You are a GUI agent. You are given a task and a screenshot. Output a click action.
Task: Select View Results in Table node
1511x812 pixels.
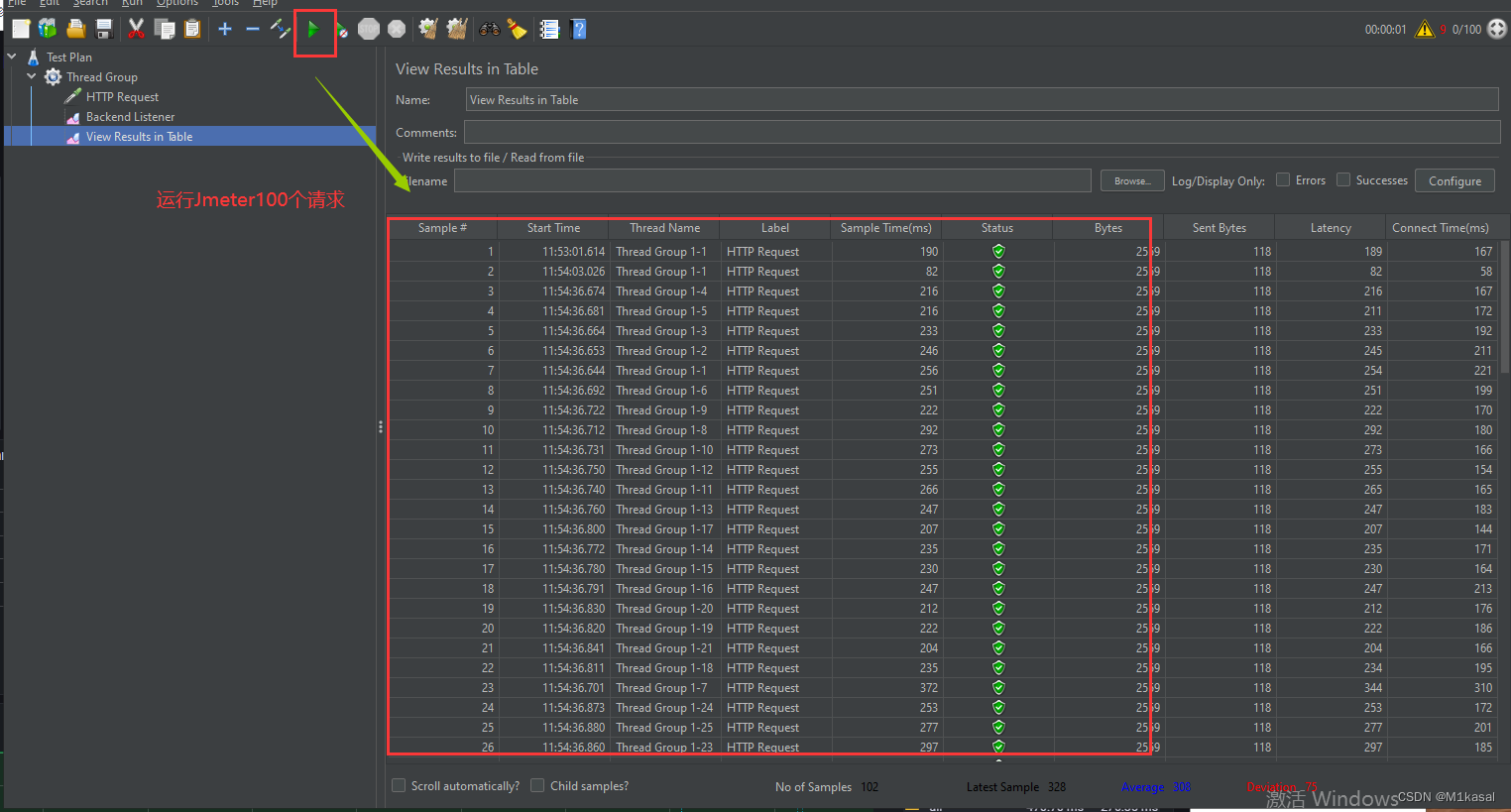click(x=139, y=137)
